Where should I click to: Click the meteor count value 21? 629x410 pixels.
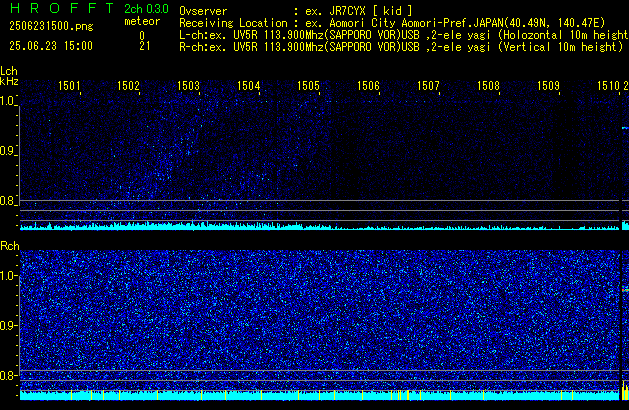(x=145, y=46)
